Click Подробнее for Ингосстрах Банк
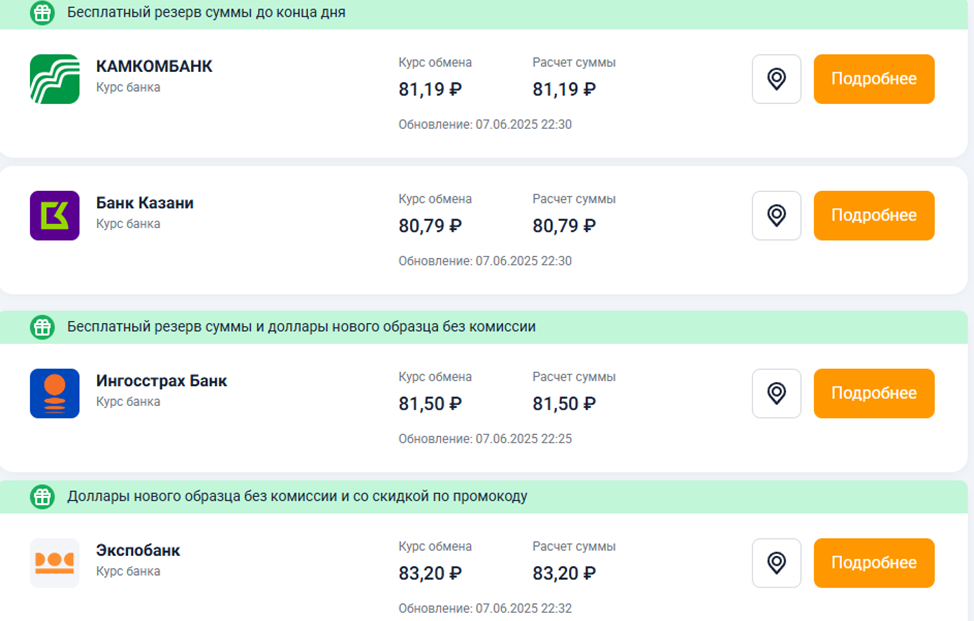The image size is (974, 621). 873,393
